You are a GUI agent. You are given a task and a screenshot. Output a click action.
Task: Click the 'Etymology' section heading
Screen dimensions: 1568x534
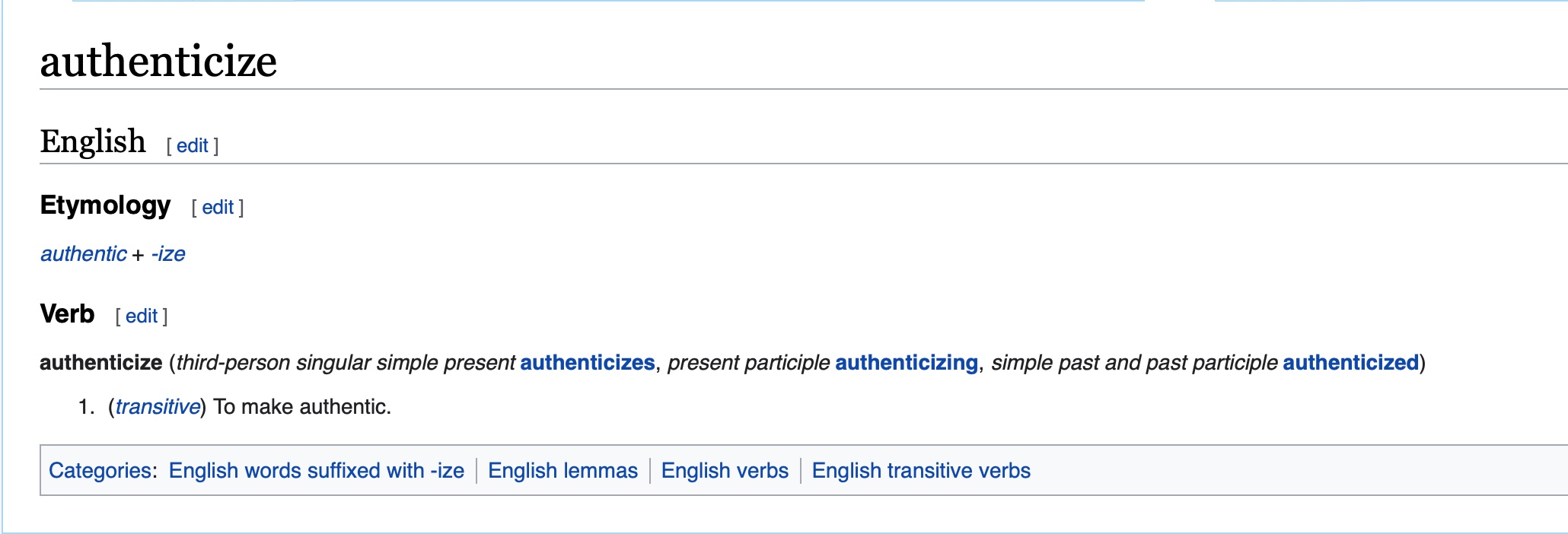click(x=105, y=205)
